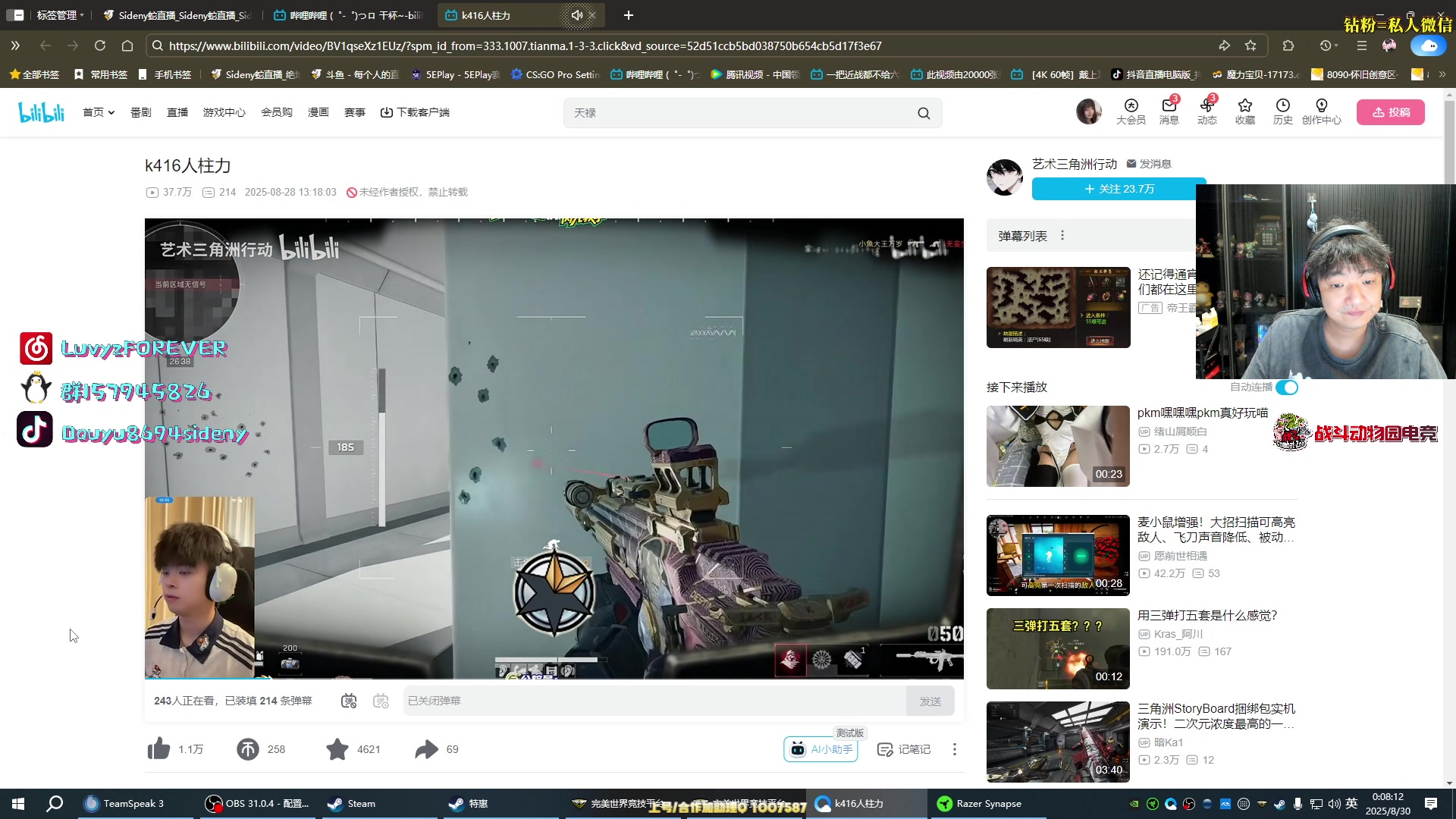Image resolution: width=1456 pixels, height=819 pixels.
Task: Toggle 自动连播 autoplay switch
Action: coord(1287,388)
